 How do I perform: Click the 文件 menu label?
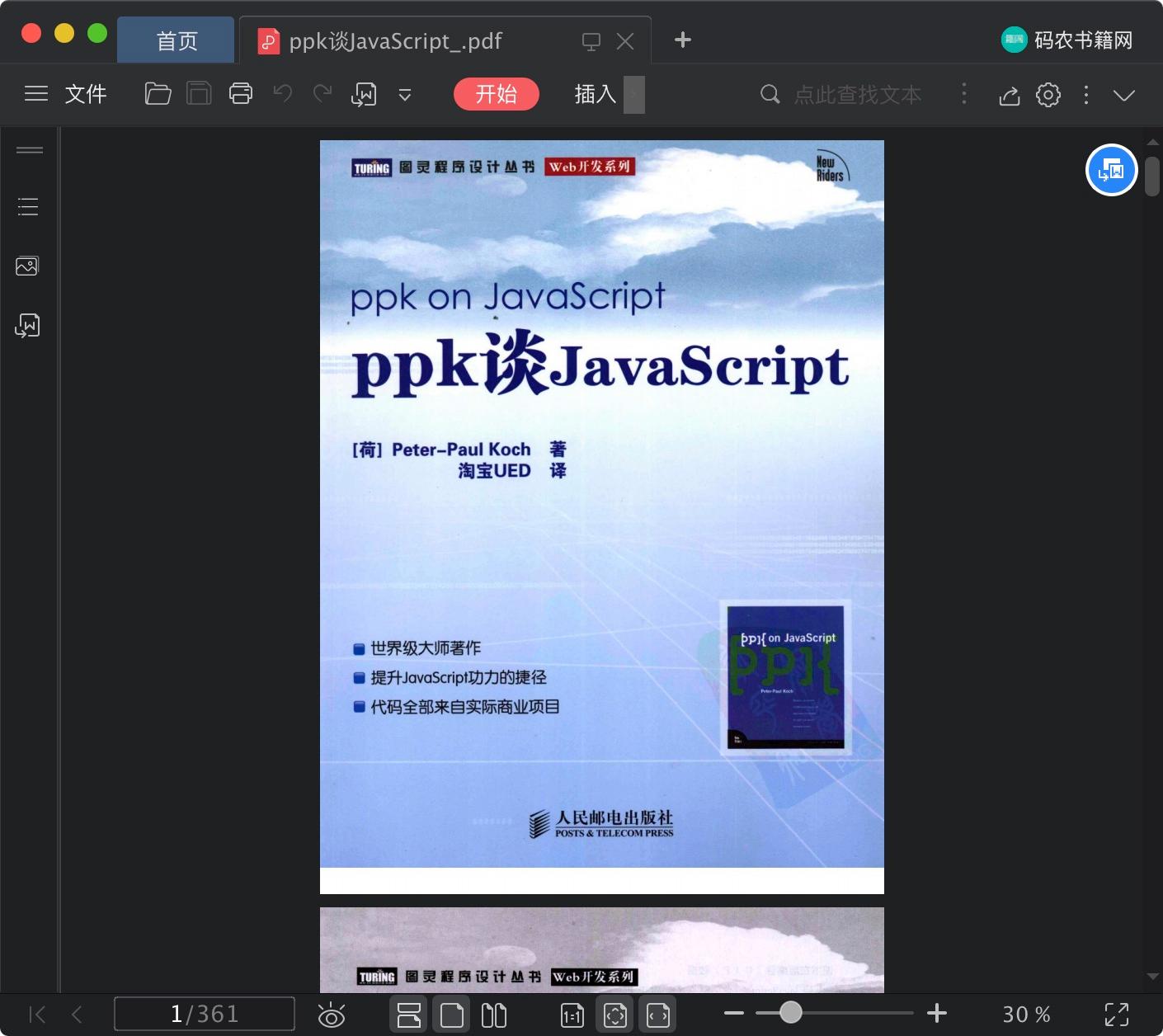coord(86,94)
